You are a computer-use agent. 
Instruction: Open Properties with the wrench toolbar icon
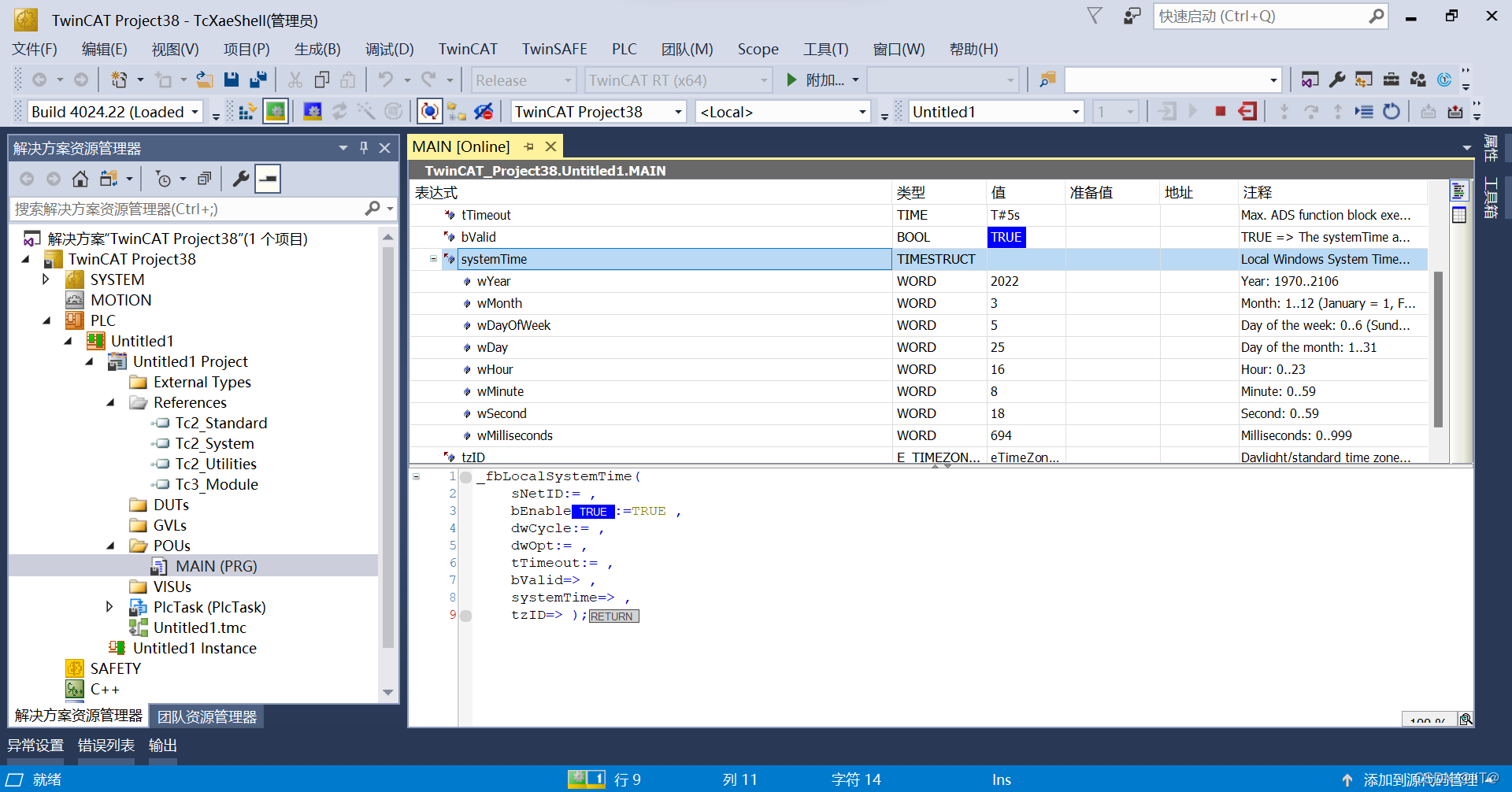click(x=1336, y=80)
